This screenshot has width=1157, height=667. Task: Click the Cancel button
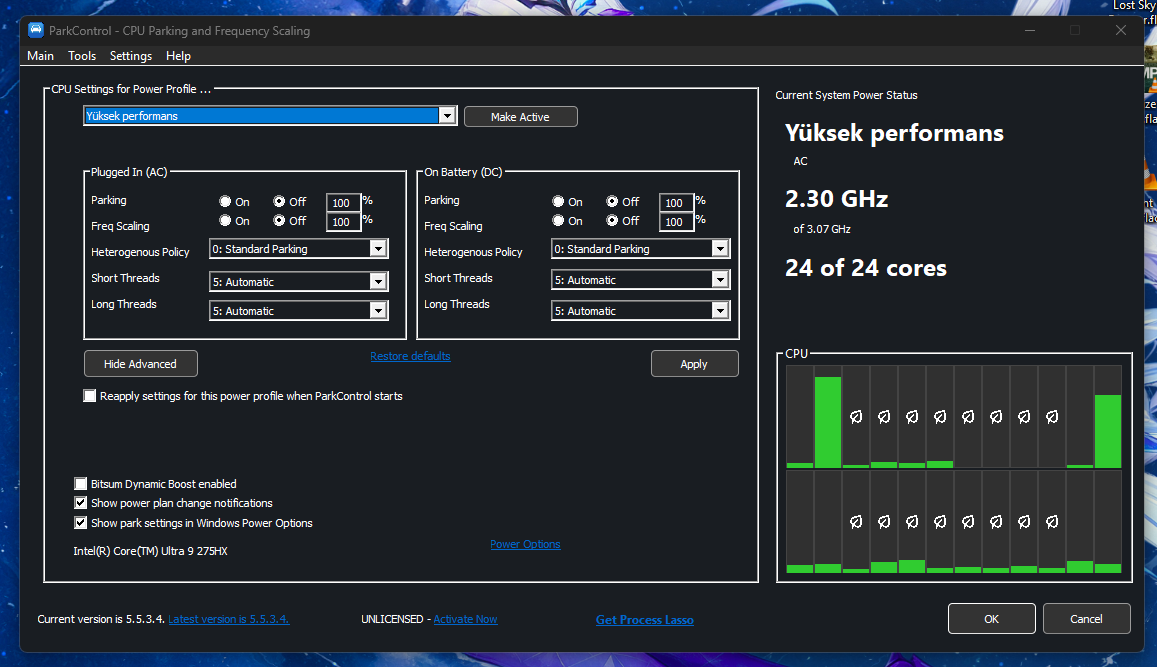coord(1086,618)
